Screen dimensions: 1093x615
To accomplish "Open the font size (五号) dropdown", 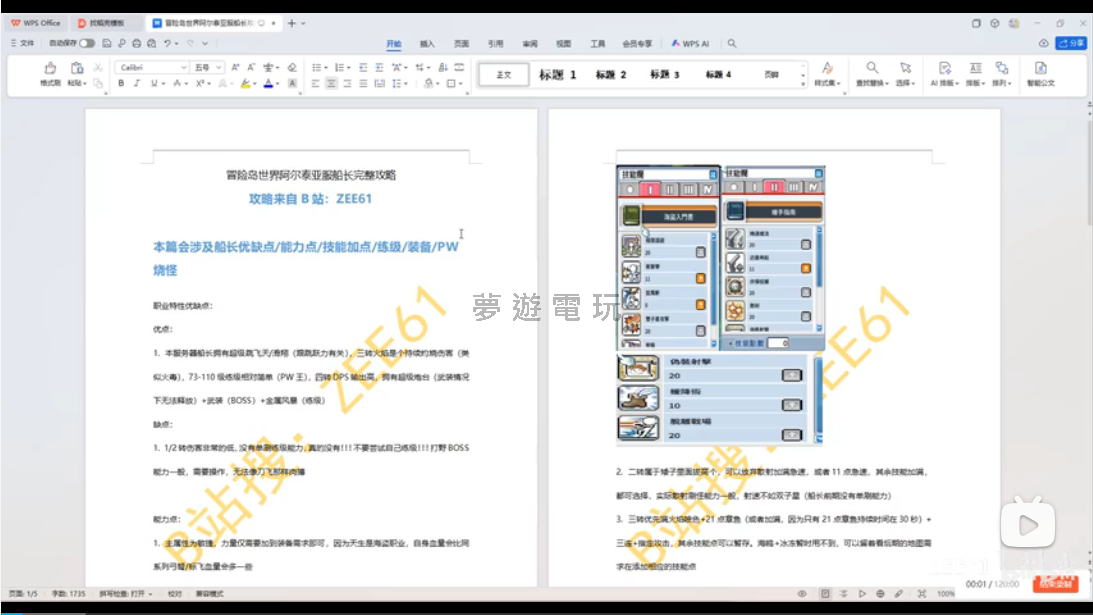I will pos(218,67).
